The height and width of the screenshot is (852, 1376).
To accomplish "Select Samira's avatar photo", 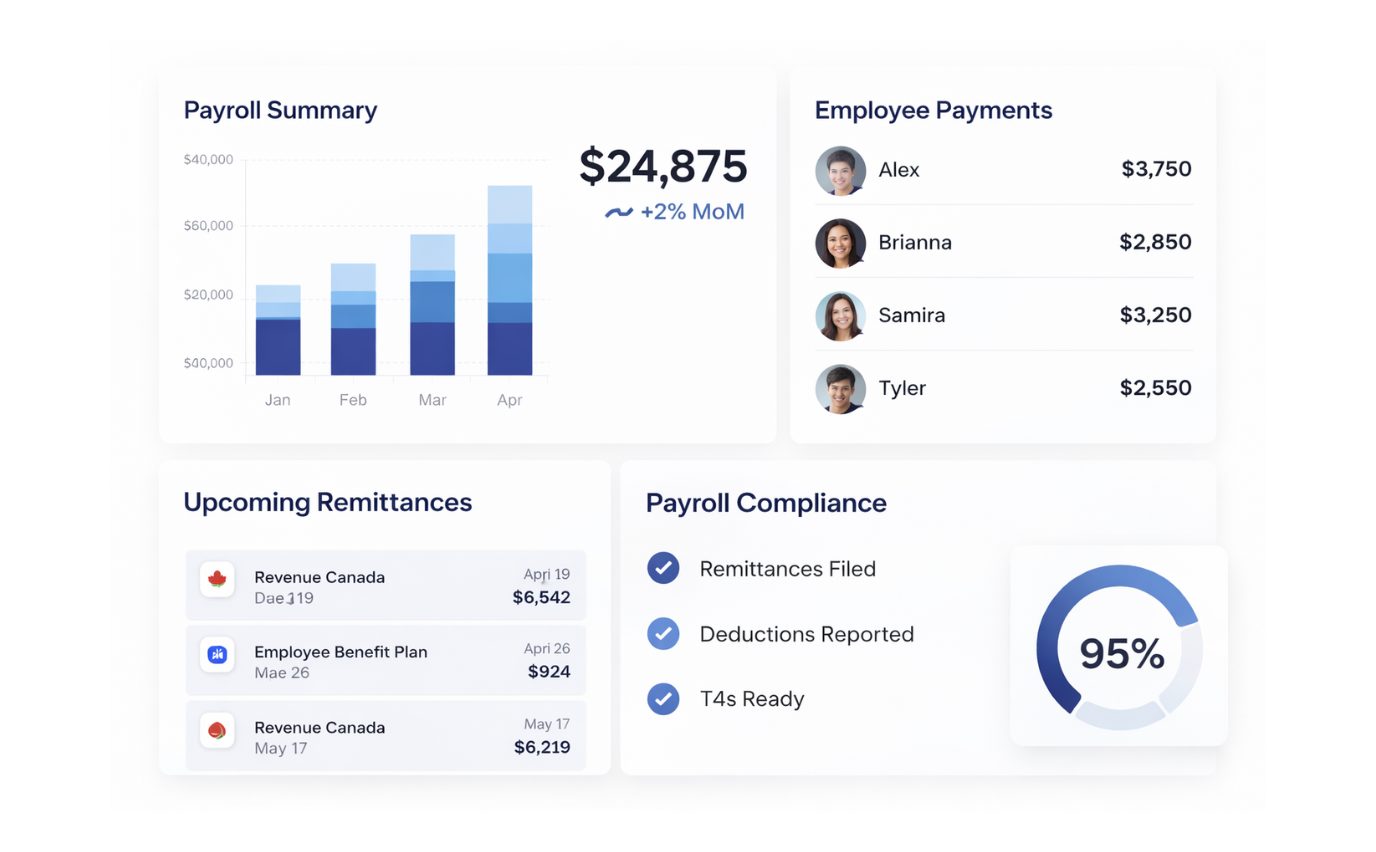I will (x=840, y=316).
